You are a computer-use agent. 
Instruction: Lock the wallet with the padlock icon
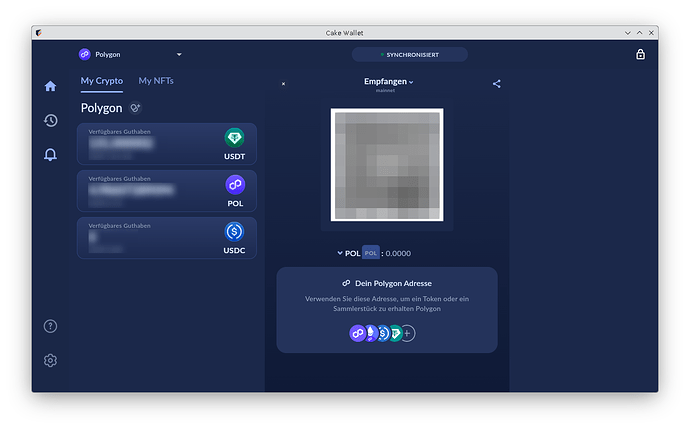[x=640, y=54]
